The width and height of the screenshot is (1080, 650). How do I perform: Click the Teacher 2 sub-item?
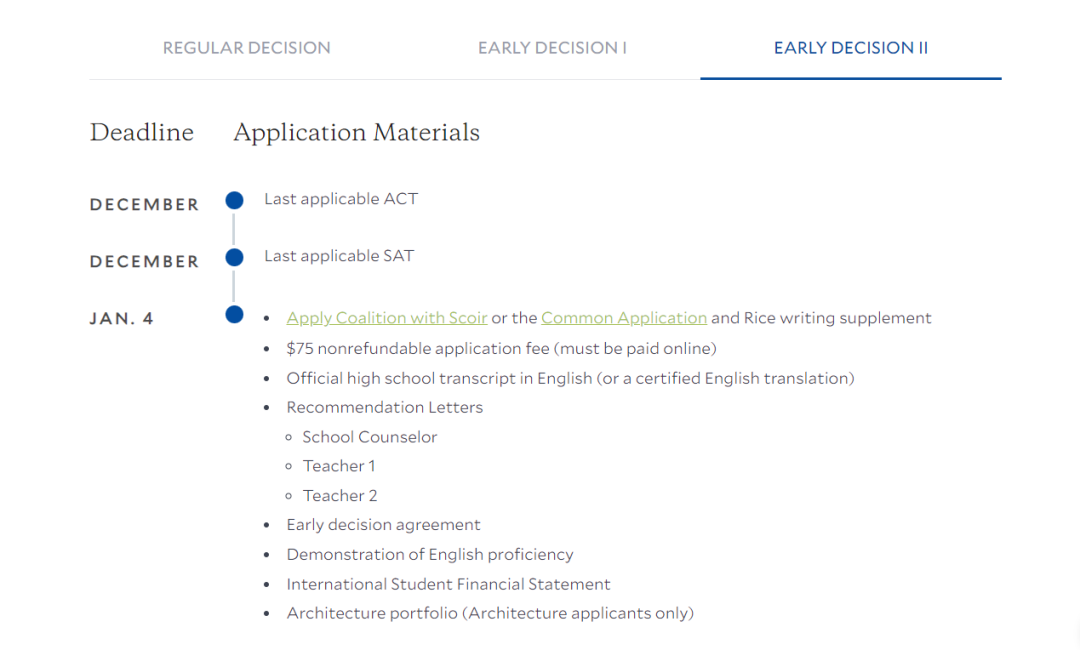pyautogui.click(x=340, y=496)
